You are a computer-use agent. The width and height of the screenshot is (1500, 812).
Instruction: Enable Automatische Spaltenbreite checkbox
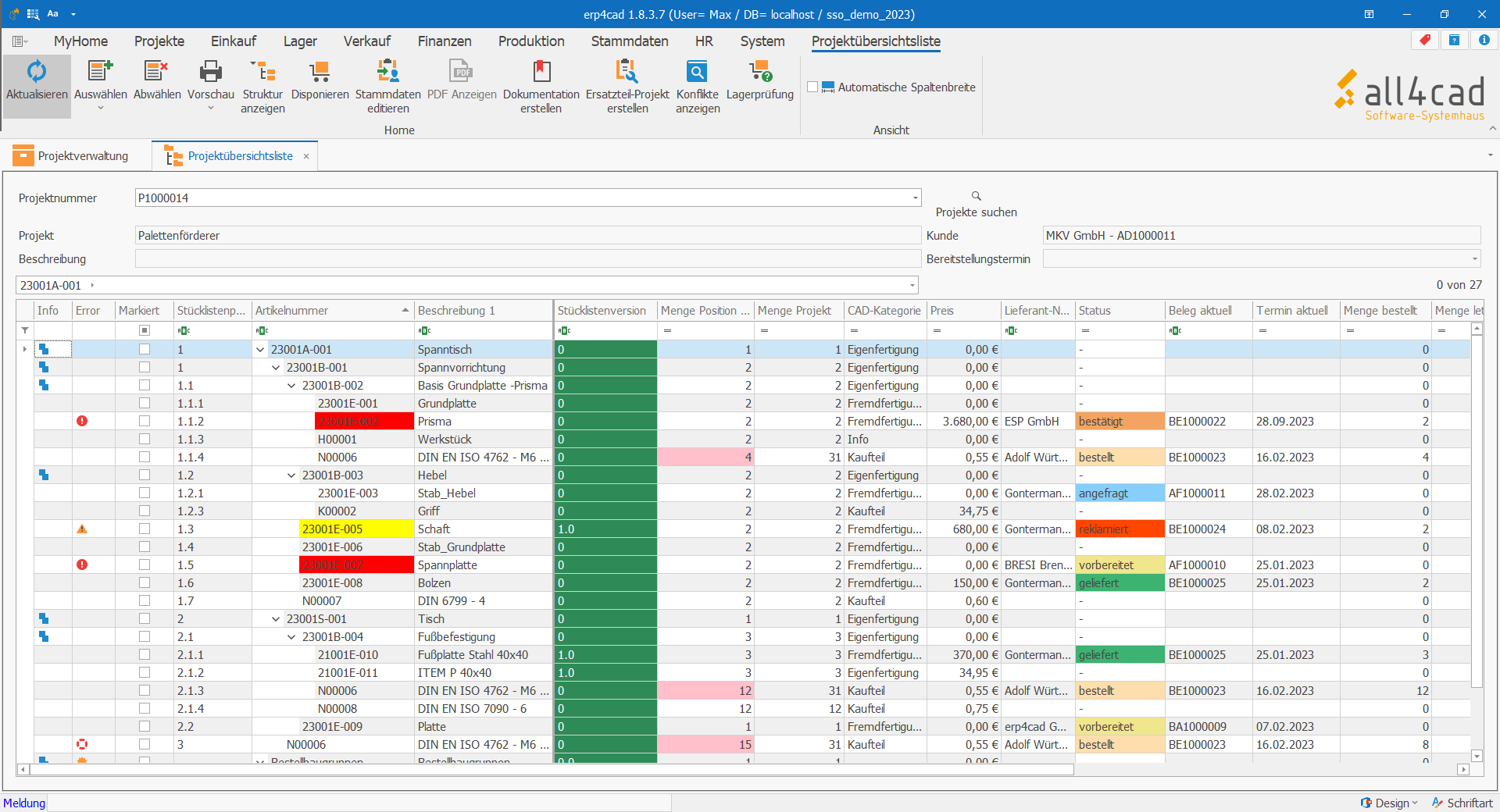[812, 87]
